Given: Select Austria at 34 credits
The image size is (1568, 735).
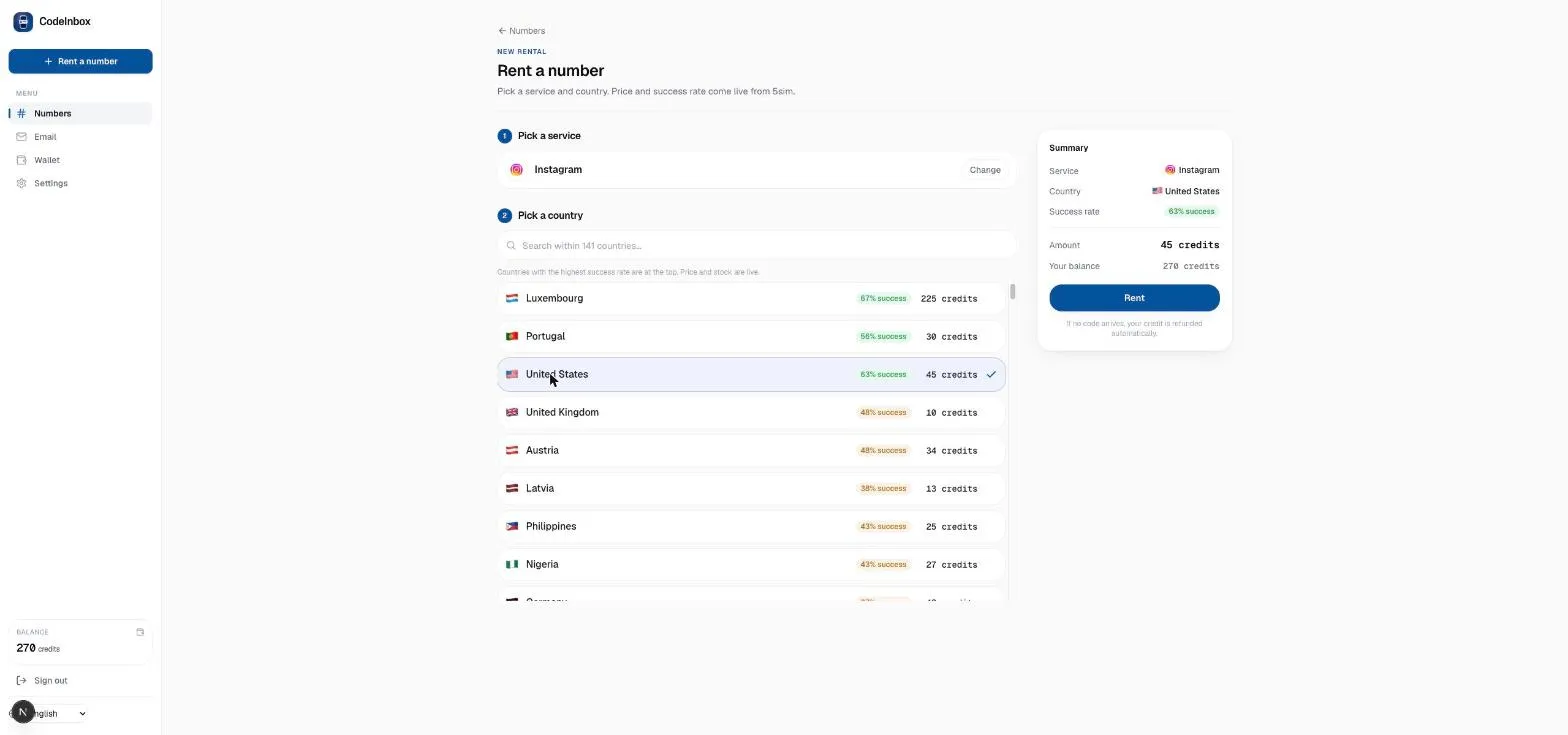Looking at the screenshot, I should (x=751, y=450).
